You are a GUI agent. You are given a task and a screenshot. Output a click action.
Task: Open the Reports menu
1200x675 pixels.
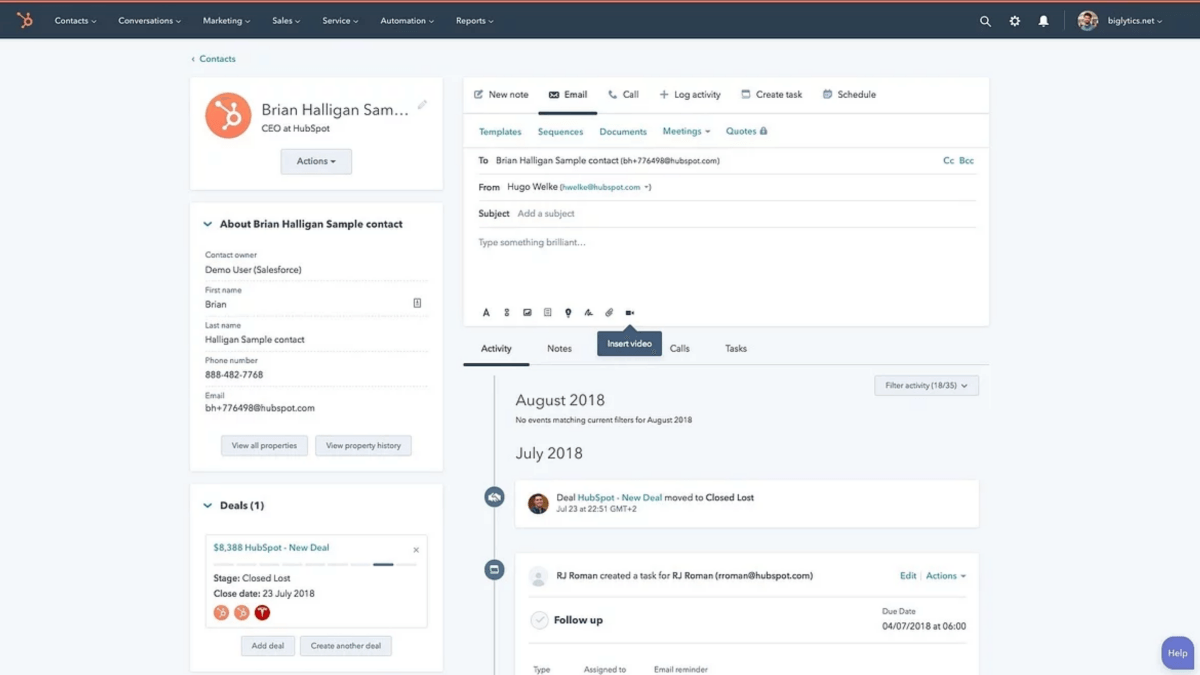tap(475, 21)
